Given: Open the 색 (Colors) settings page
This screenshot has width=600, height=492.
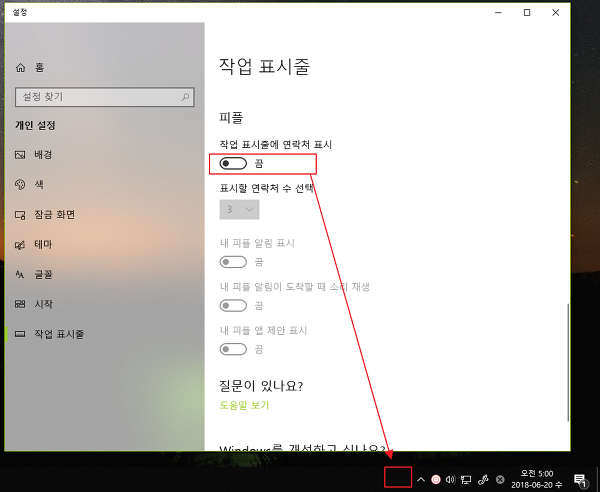Looking at the screenshot, I should click(x=30, y=184).
